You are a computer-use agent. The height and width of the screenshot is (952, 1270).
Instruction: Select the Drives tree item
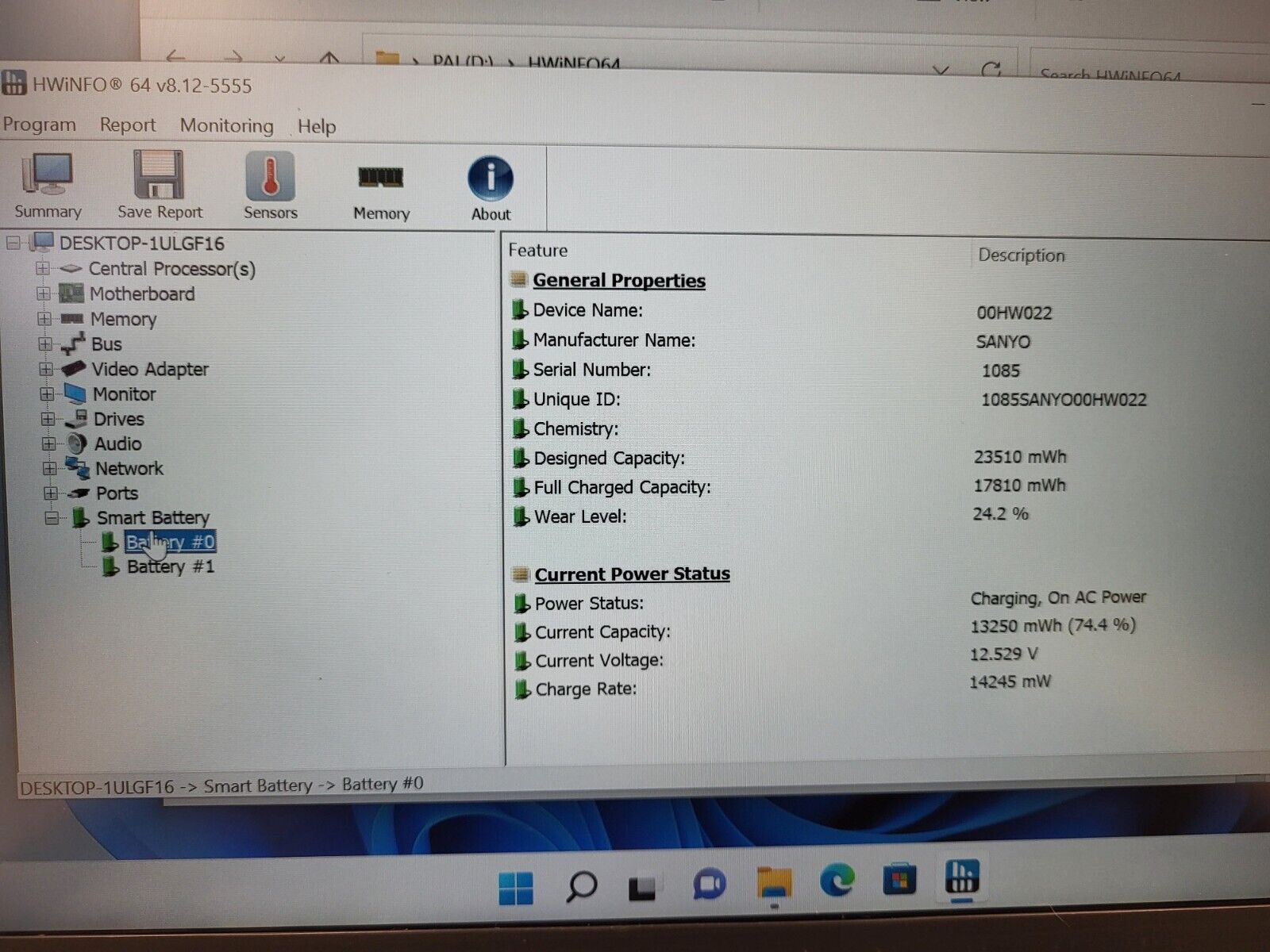point(119,418)
